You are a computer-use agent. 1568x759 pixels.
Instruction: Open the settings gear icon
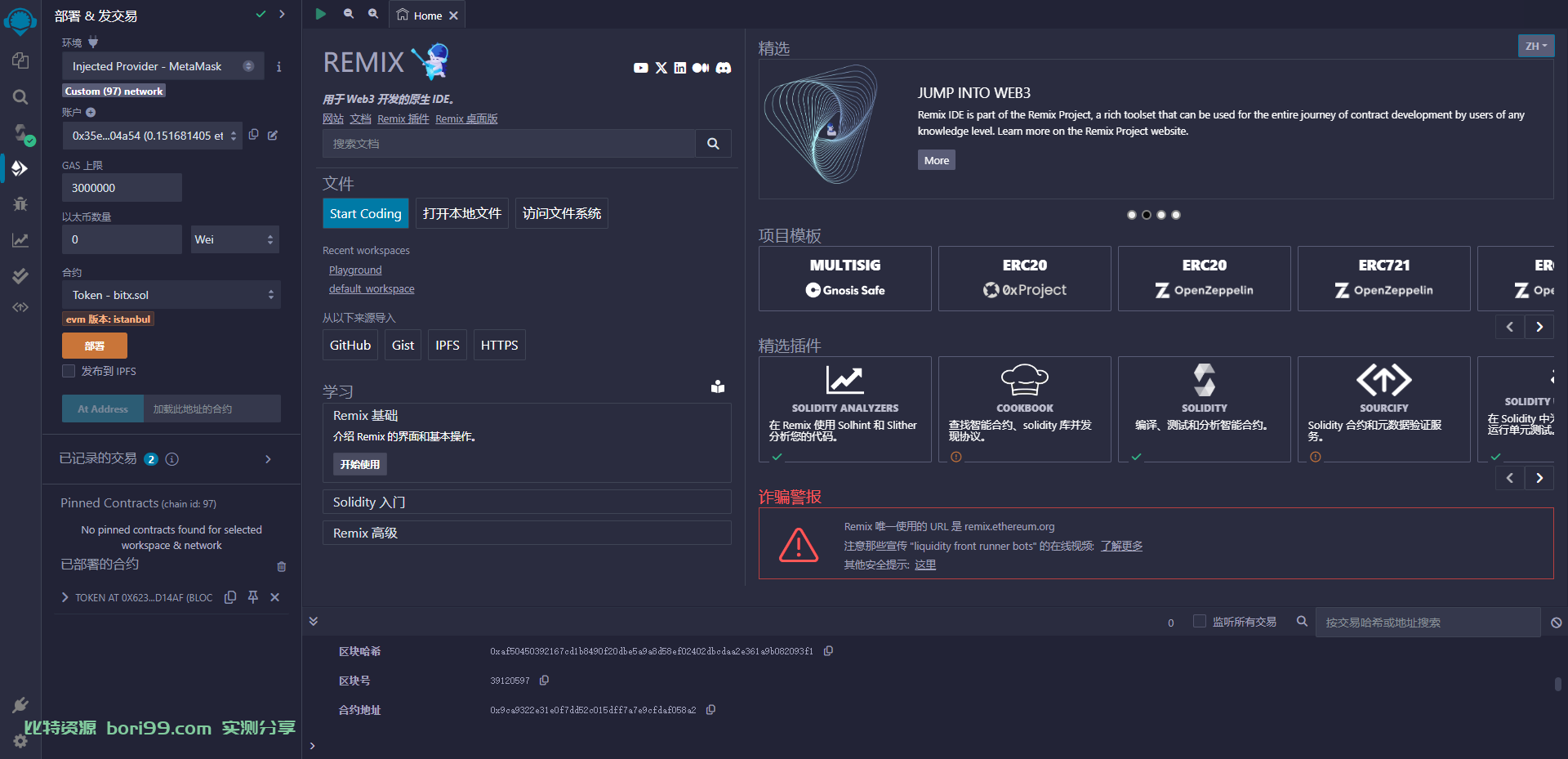tap(20, 741)
